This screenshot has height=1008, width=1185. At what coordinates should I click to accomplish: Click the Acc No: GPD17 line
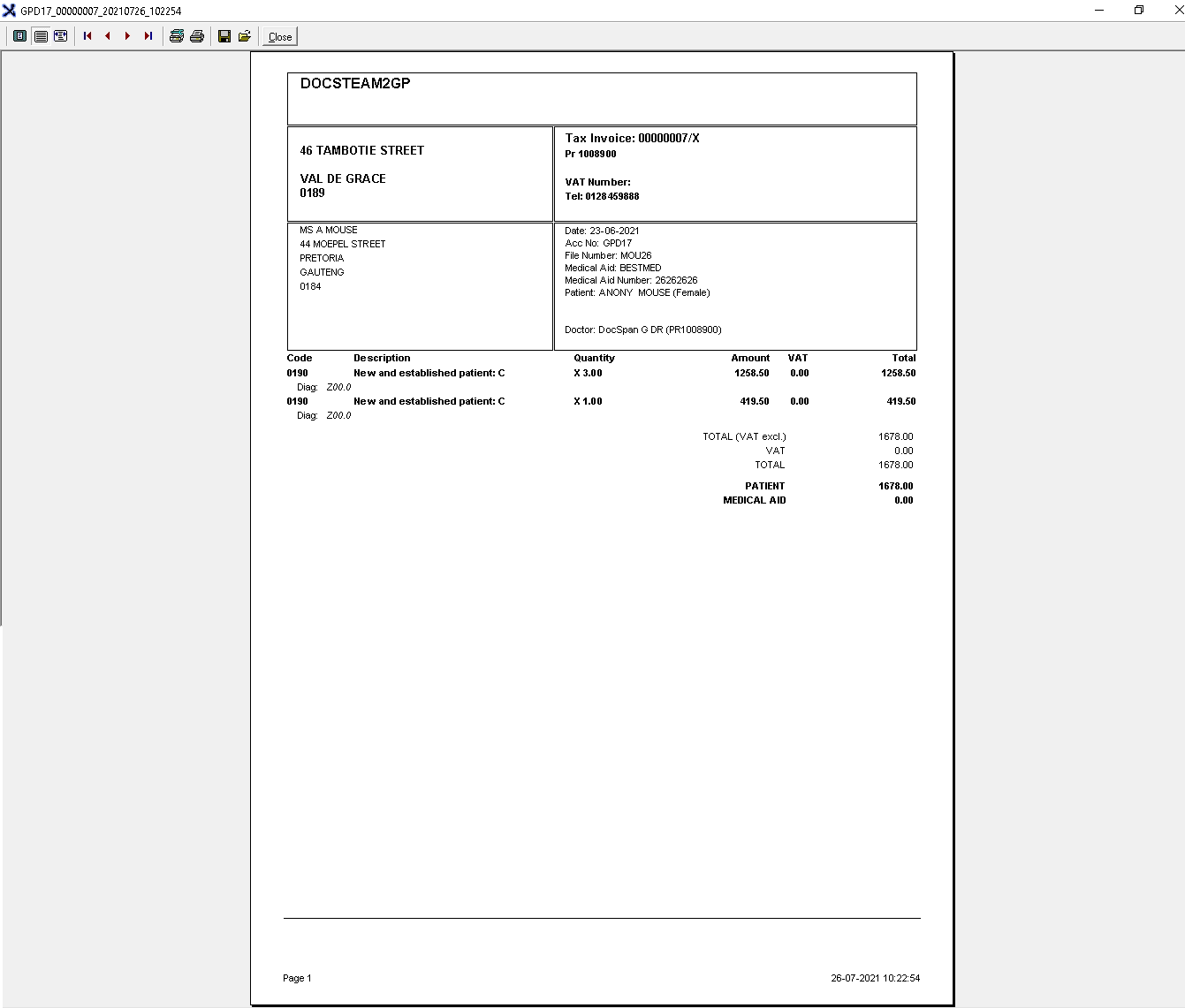coord(598,243)
